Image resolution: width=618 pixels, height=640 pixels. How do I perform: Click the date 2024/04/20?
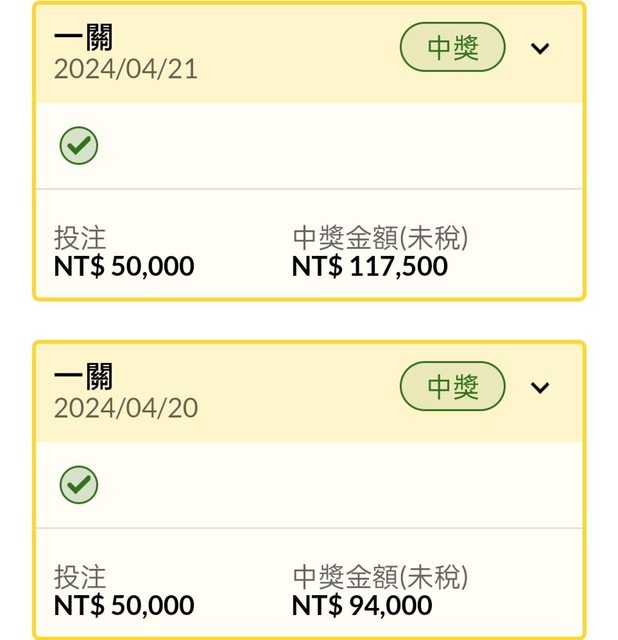pos(126,408)
